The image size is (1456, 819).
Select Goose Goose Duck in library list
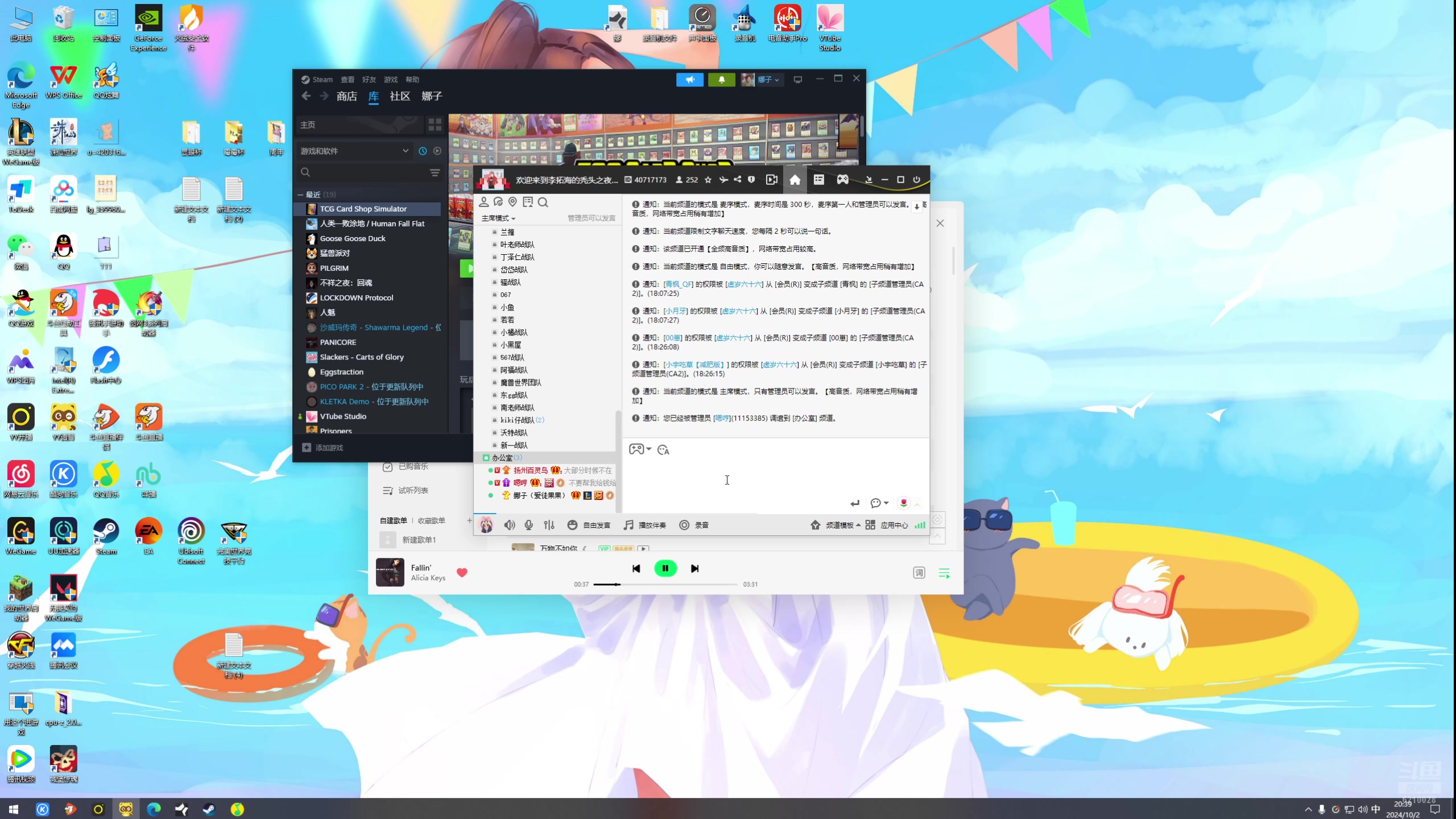point(353,239)
